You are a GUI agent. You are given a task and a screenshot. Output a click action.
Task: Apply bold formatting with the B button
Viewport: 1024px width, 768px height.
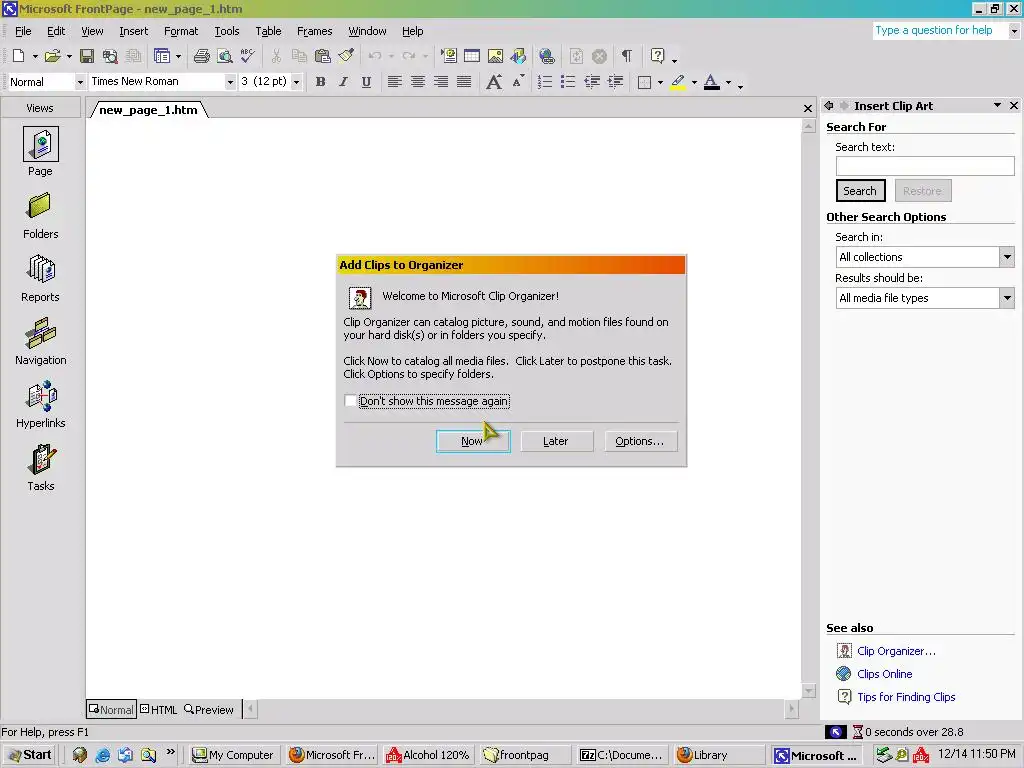(x=320, y=82)
